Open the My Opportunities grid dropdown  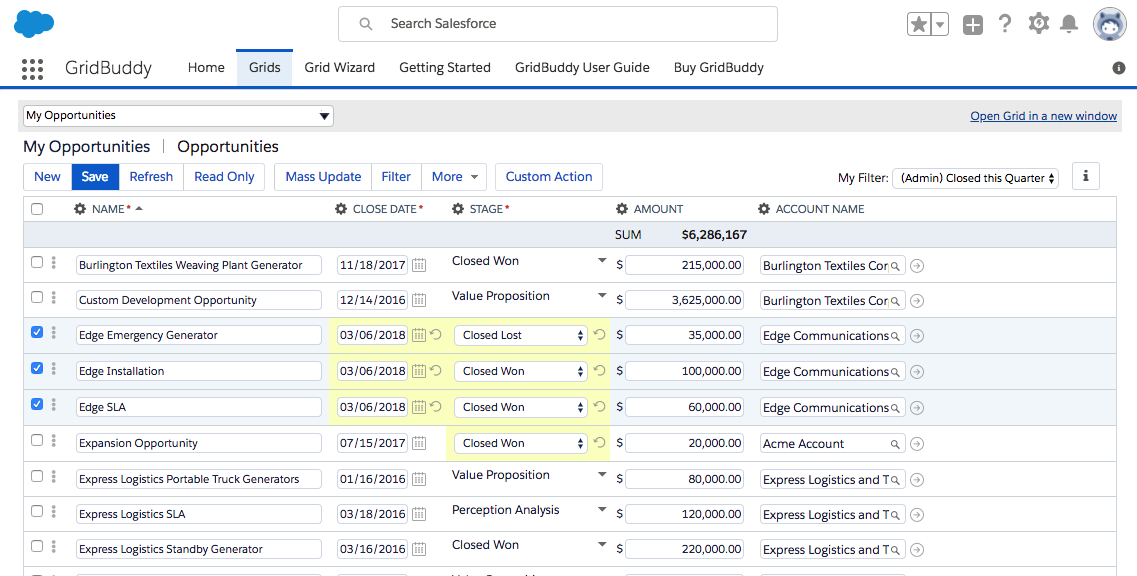tap(178, 116)
